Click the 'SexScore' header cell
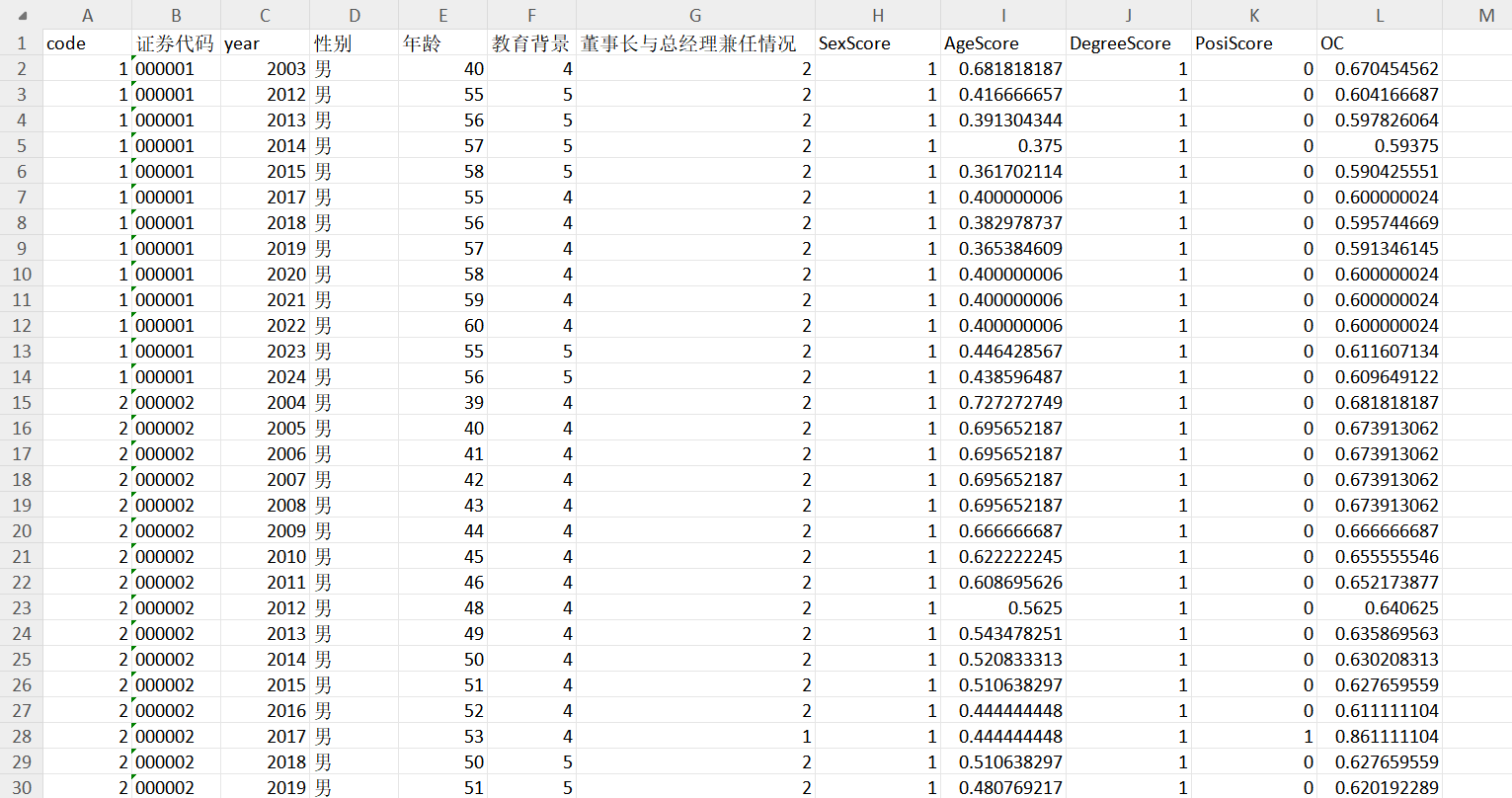1512x798 pixels. coord(878,43)
